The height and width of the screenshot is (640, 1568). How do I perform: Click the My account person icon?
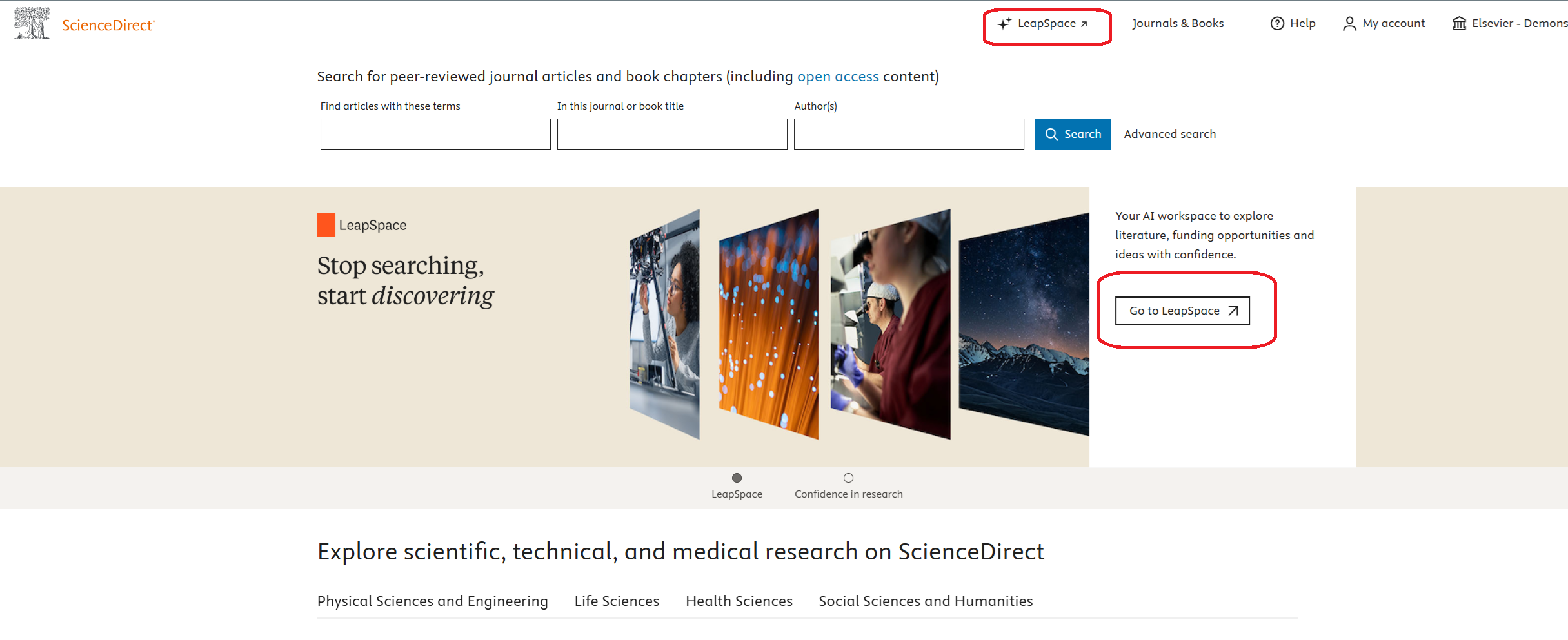(1349, 24)
